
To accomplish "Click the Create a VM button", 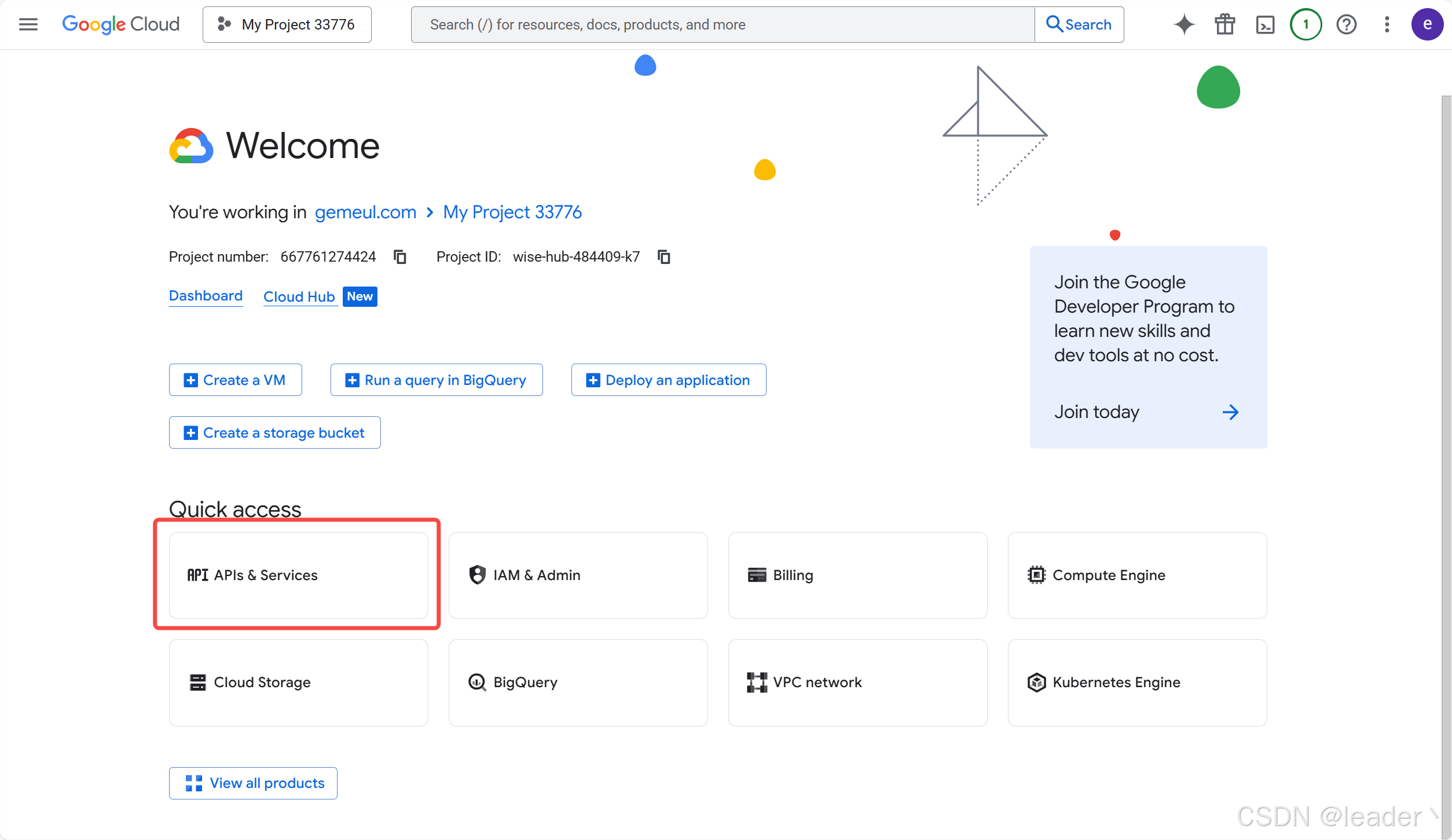I will pyautogui.click(x=235, y=380).
